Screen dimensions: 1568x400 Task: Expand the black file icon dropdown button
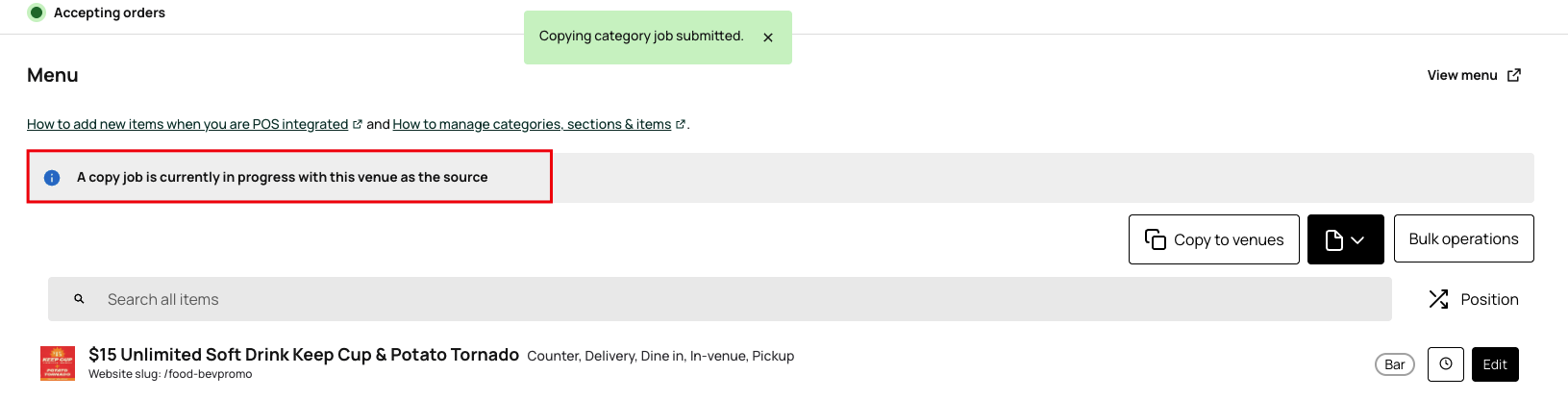(1345, 239)
